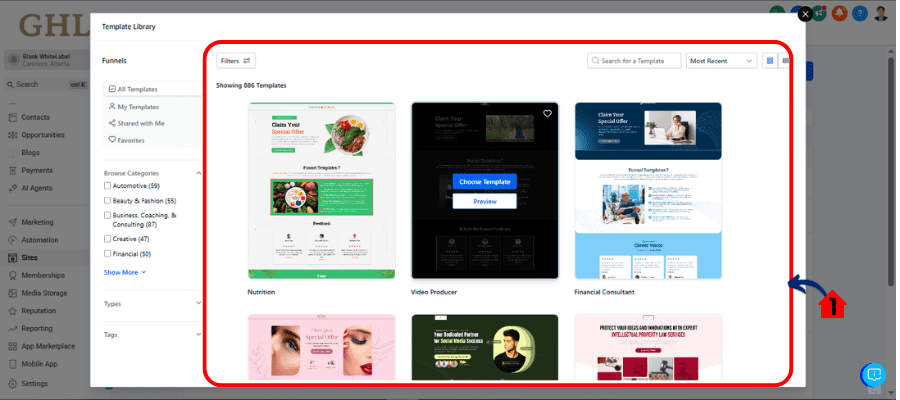Click the Mobile App icon

(13, 364)
